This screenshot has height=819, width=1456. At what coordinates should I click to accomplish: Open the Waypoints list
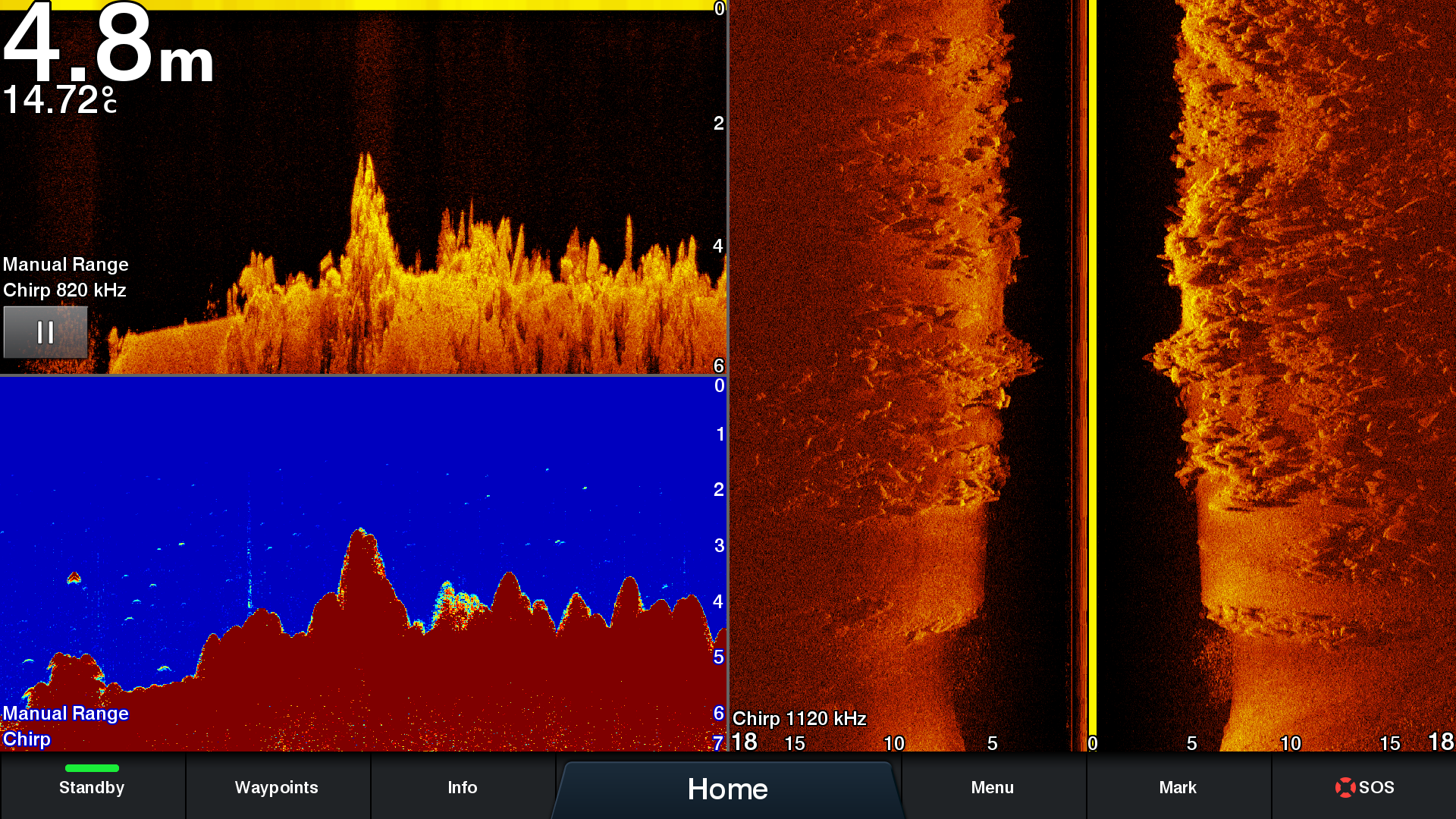point(278,787)
